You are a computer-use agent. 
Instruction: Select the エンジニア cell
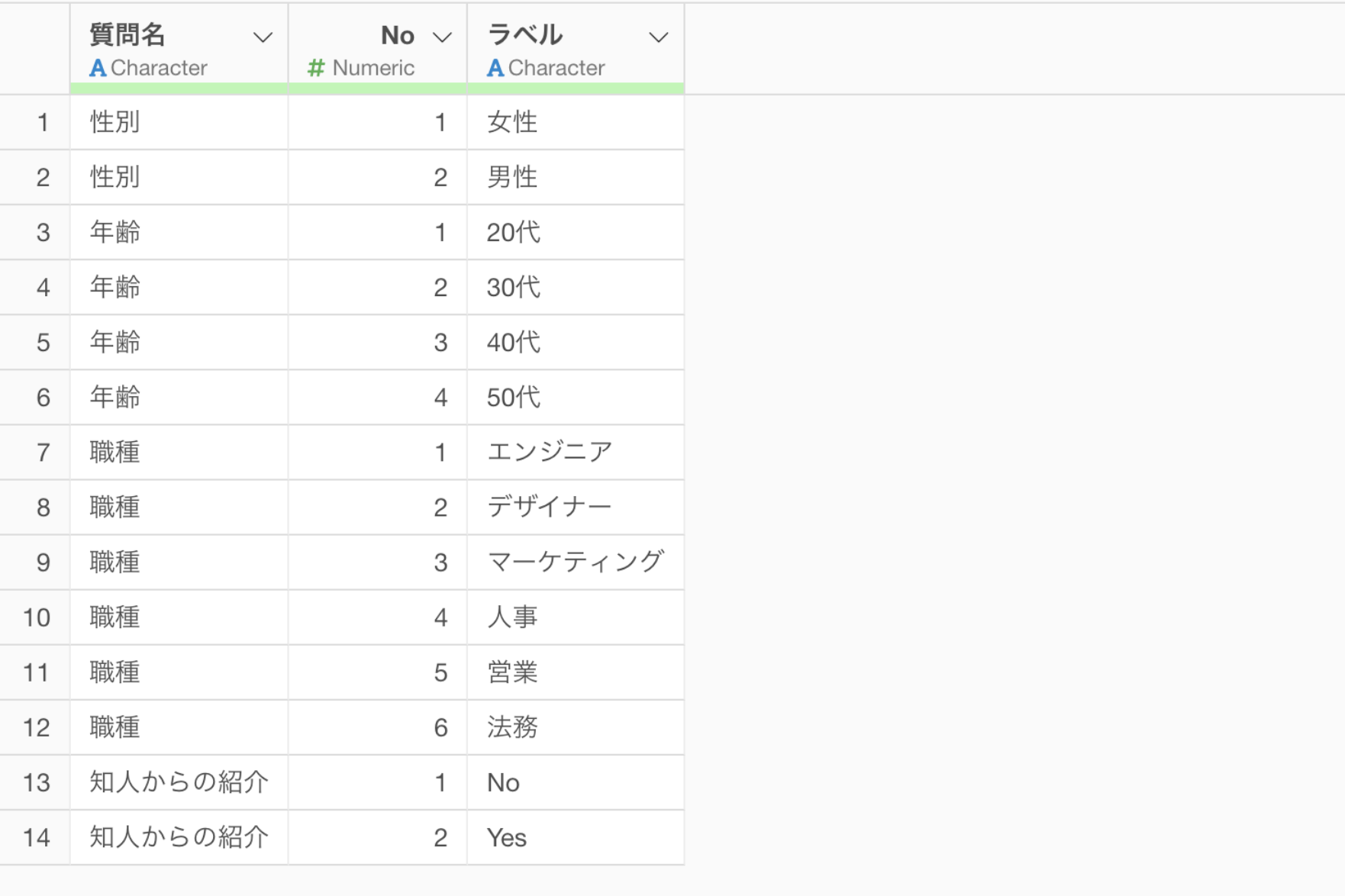click(x=550, y=453)
